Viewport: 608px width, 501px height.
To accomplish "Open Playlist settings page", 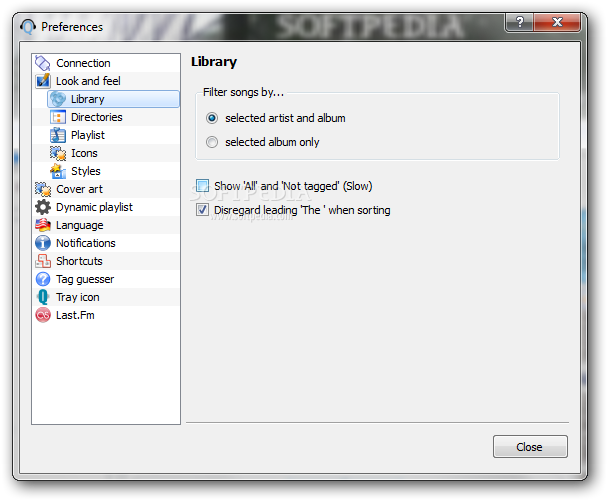I will pos(113,135).
